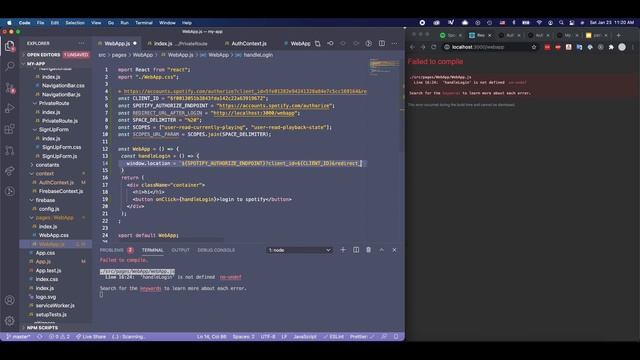Viewport: 640px width, 360px height.
Task: Open browser Extensions puzzle icon
Action: [611, 47]
